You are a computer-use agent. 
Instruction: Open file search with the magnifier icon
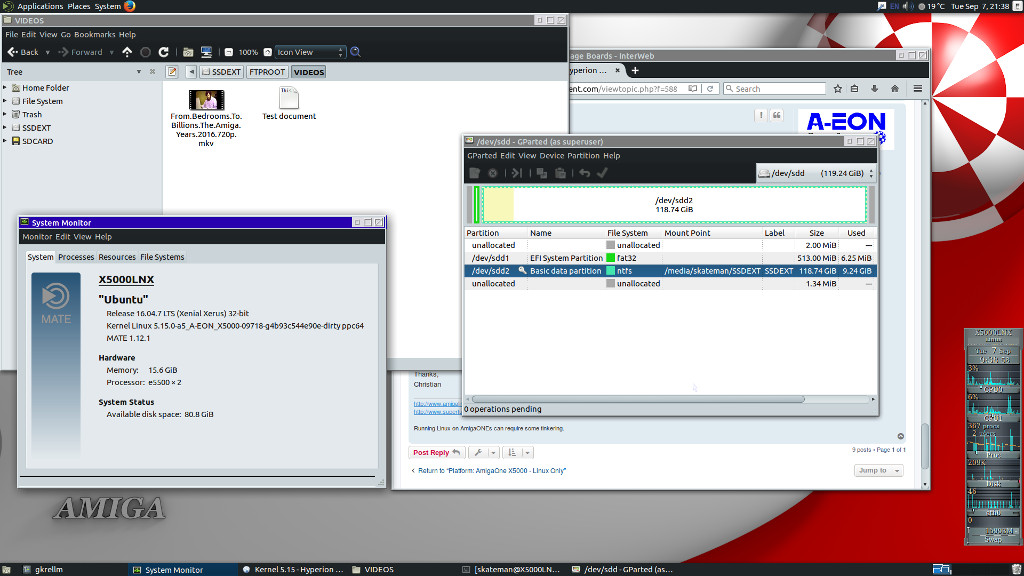click(356, 52)
